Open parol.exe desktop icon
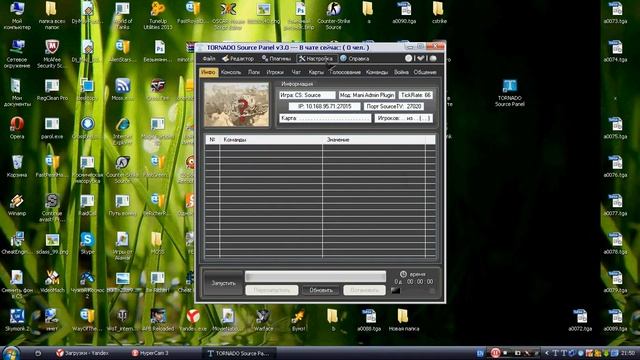 point(52,128)
